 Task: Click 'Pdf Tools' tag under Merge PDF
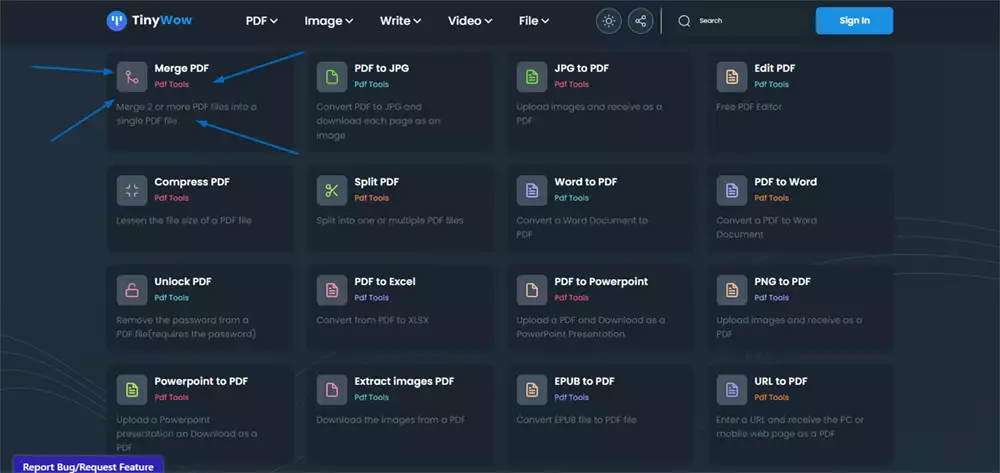(172, 85)
